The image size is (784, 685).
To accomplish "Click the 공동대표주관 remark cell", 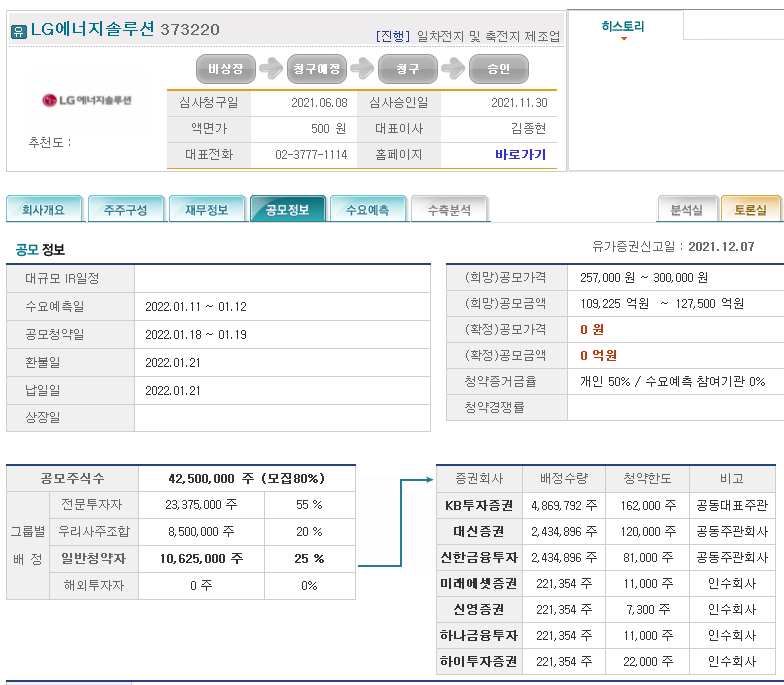I will tap(732, 506).
